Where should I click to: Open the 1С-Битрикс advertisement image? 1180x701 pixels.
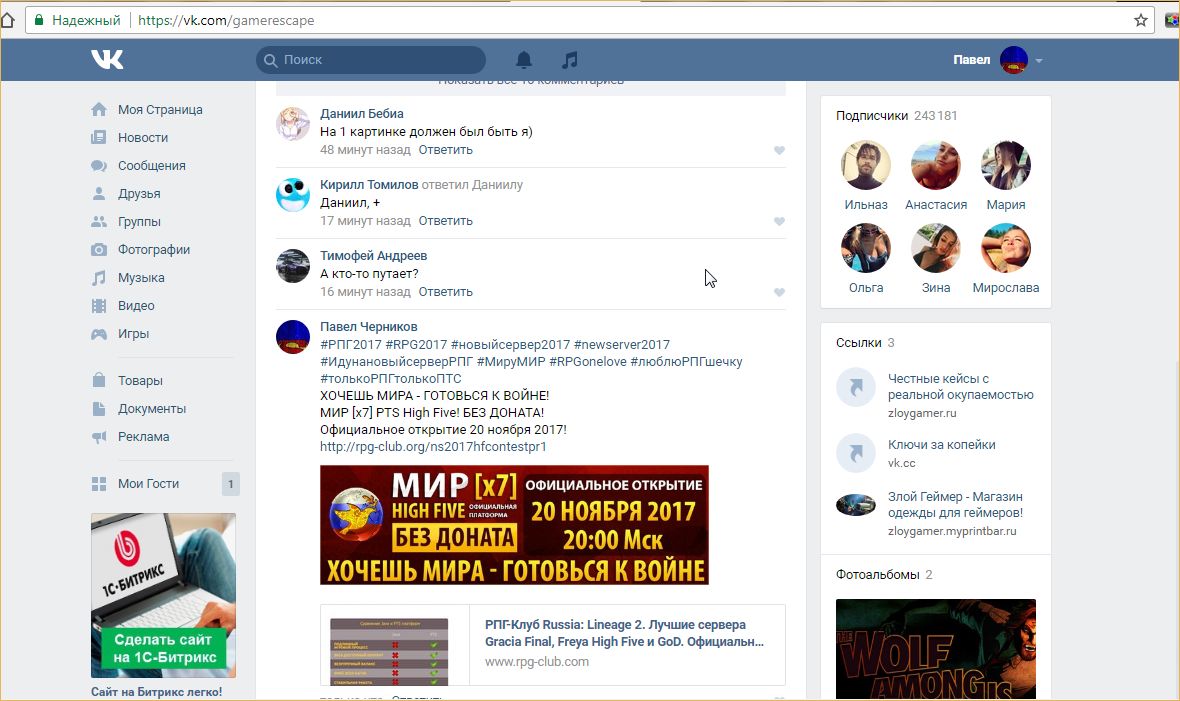coord(163,596)
